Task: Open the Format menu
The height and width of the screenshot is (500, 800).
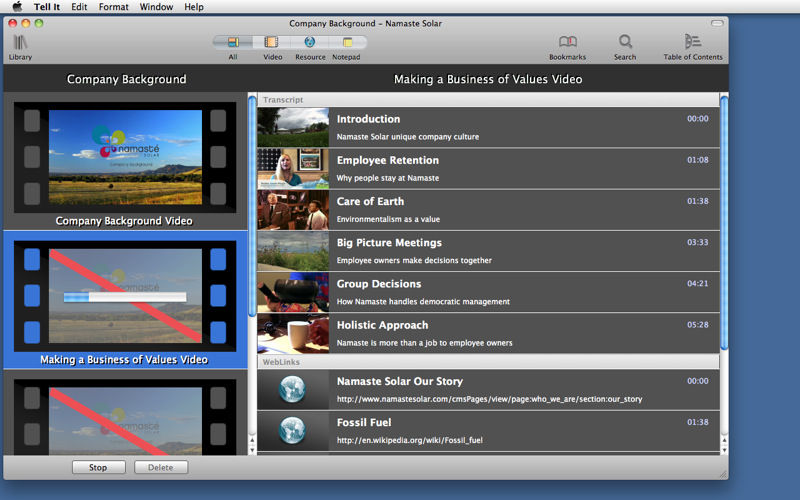Action: click(x=113, y=7)
